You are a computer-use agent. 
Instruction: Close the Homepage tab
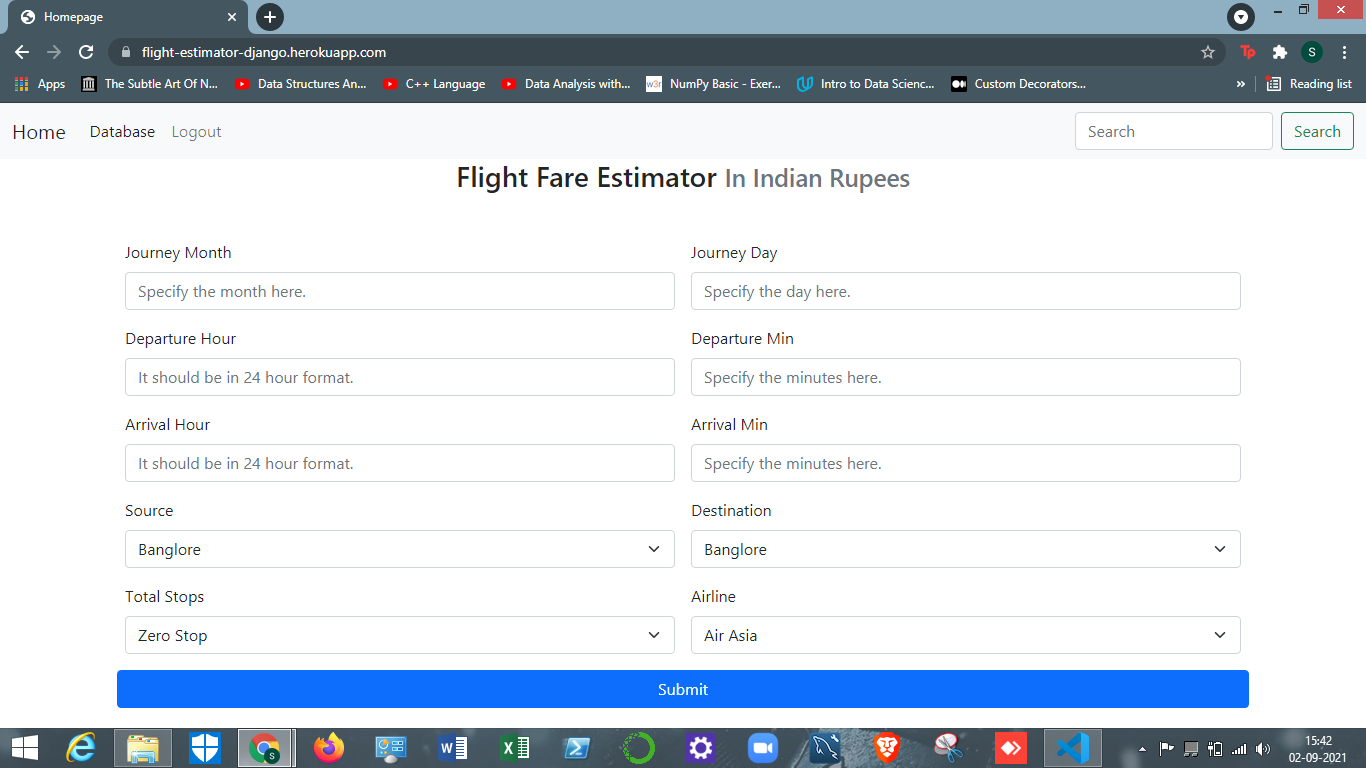(x=232, y=17)
